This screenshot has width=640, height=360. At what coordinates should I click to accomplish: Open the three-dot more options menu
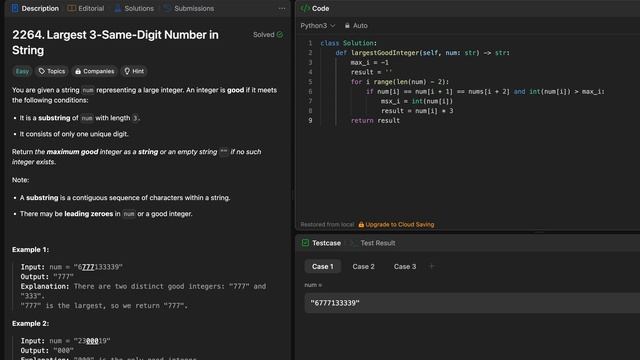pos(282,8)
